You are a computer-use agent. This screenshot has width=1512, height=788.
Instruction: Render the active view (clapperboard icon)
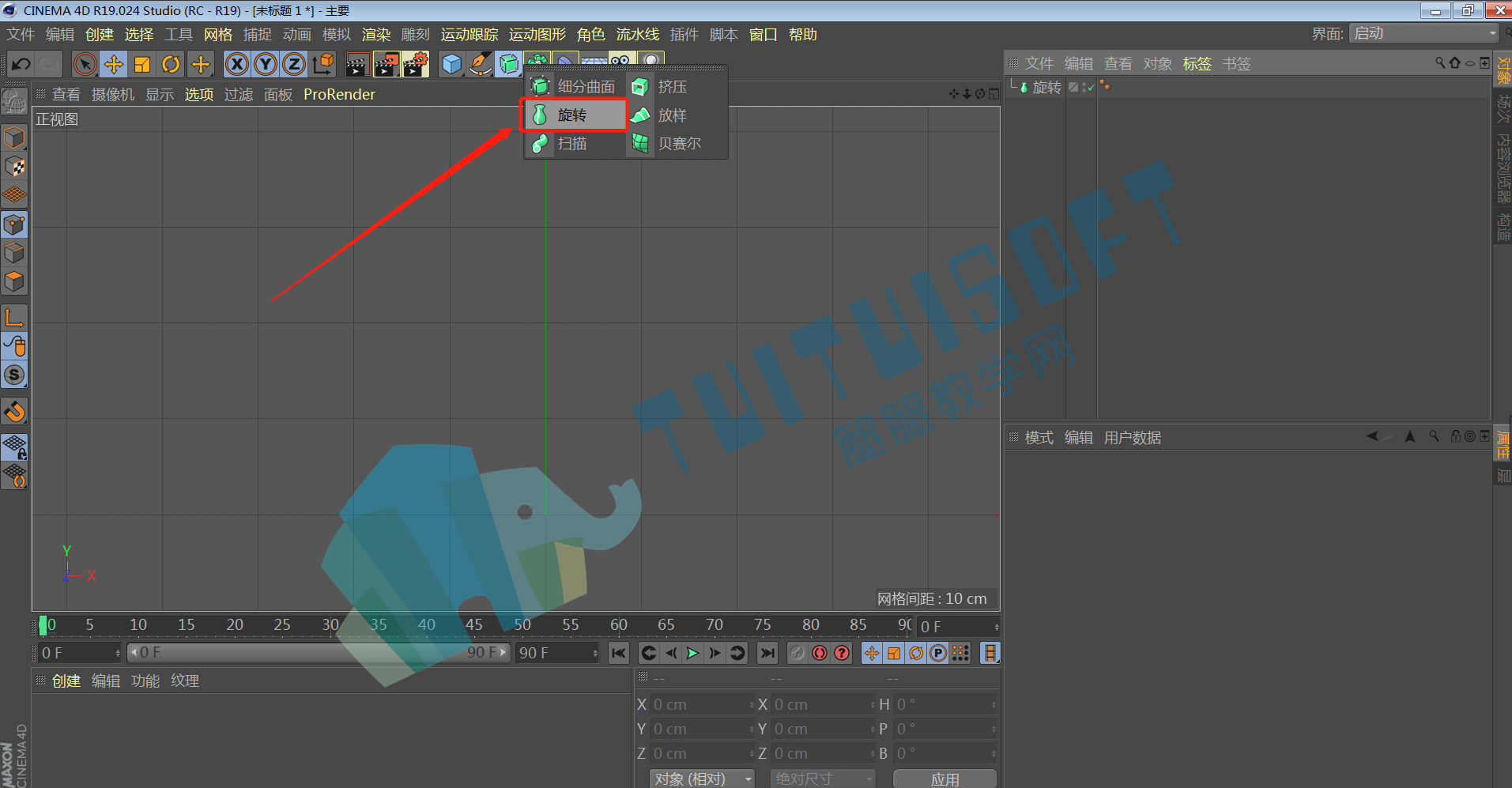point(357,64)
